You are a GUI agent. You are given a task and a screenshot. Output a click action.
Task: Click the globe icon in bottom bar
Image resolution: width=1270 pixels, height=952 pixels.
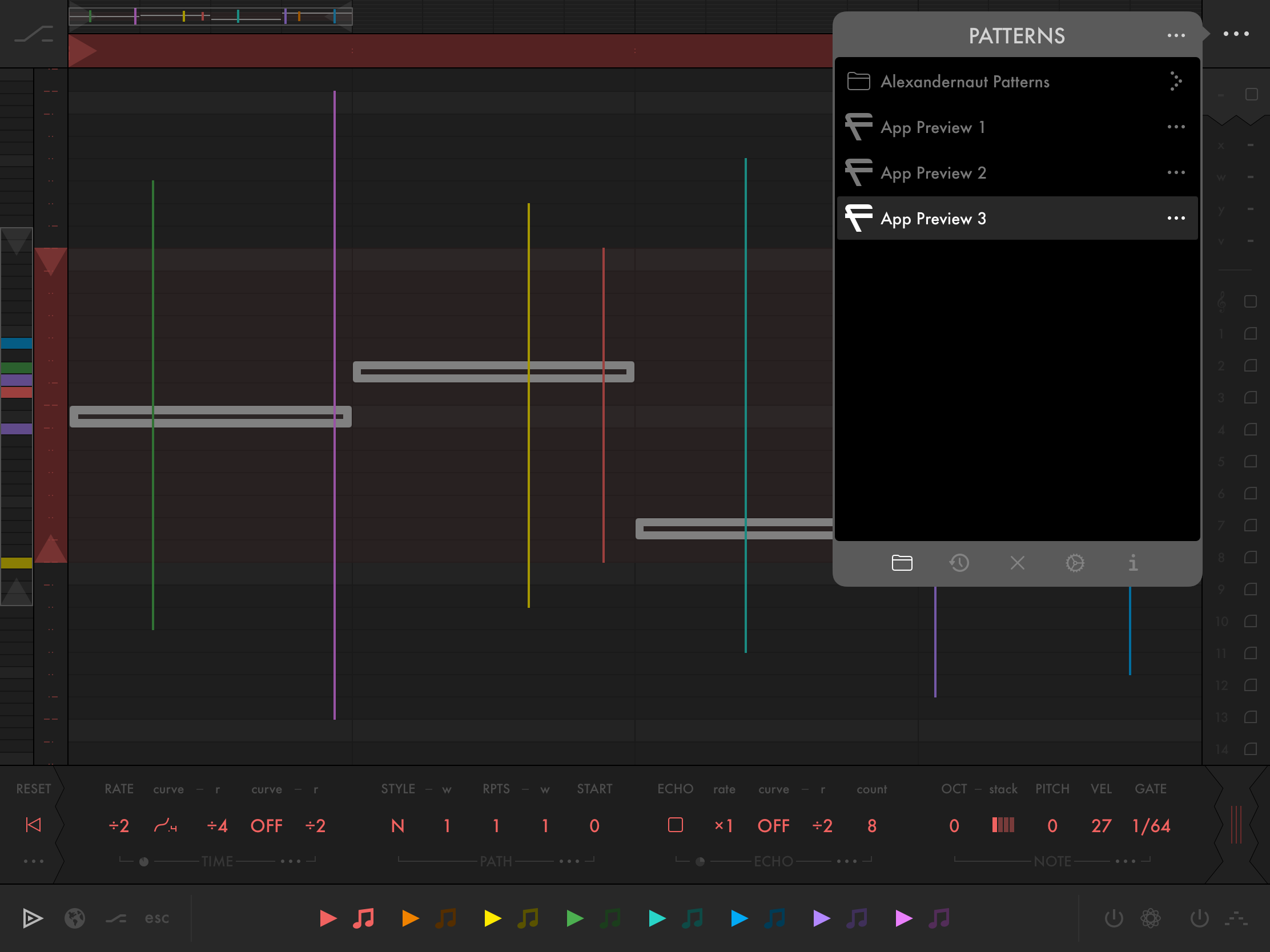click(x=75, y=918)
